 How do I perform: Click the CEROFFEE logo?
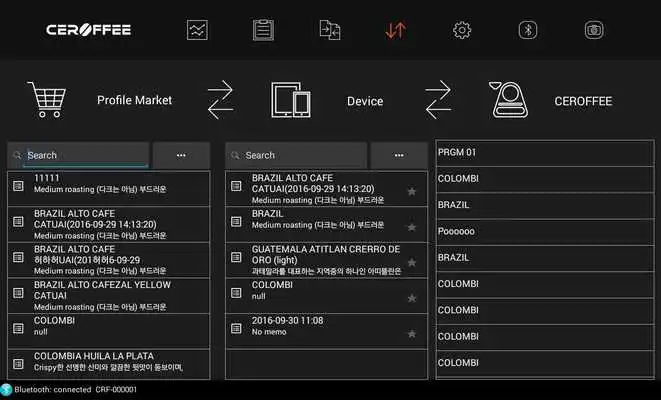(x=89, y=30)
